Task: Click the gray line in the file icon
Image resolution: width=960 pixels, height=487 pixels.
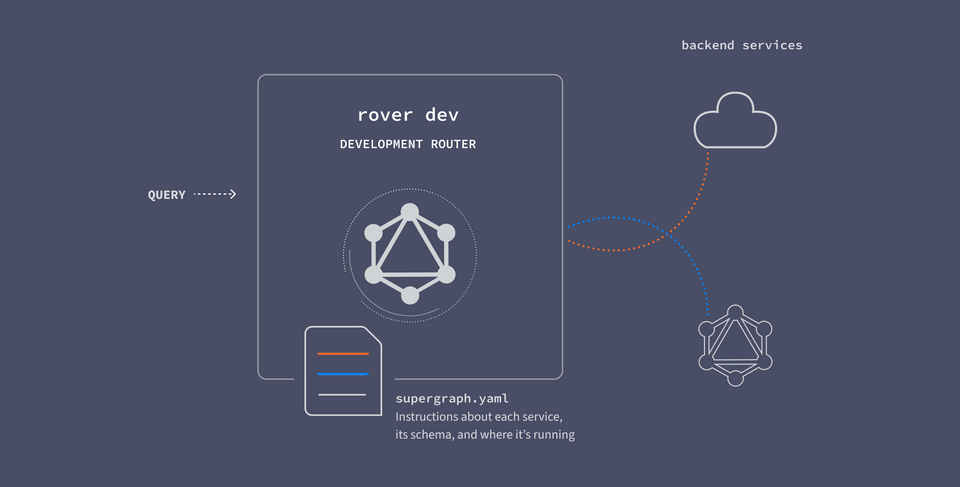Action: (342, 395)
